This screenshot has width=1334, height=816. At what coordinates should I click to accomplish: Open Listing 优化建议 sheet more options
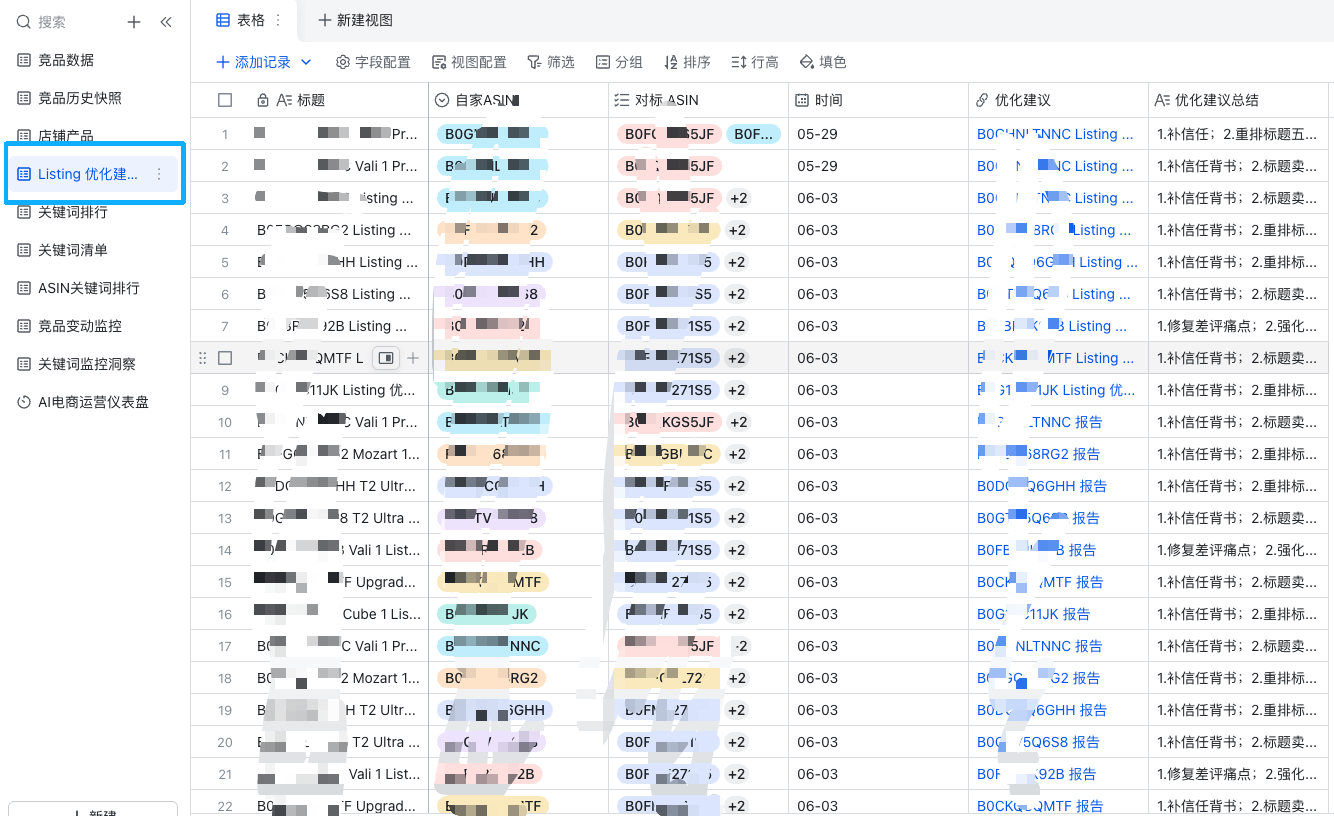pos(158,174)
